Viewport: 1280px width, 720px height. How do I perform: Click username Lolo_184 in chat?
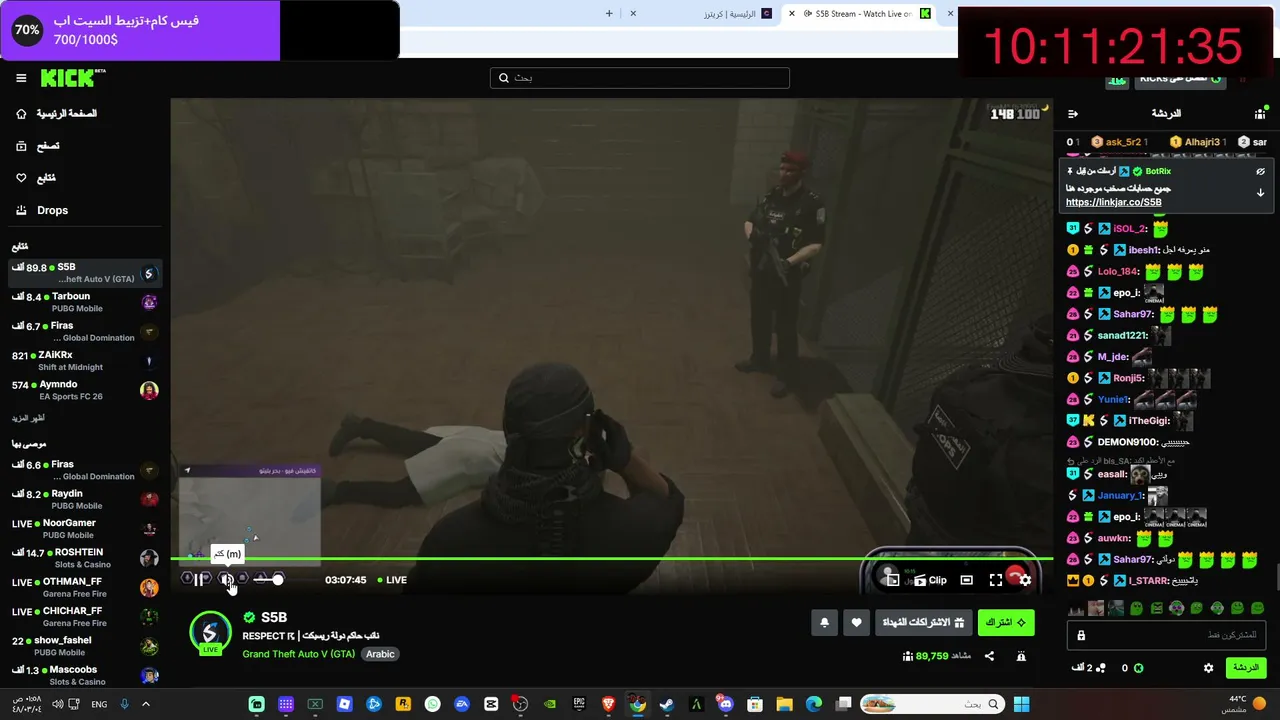coord(1118,271)
